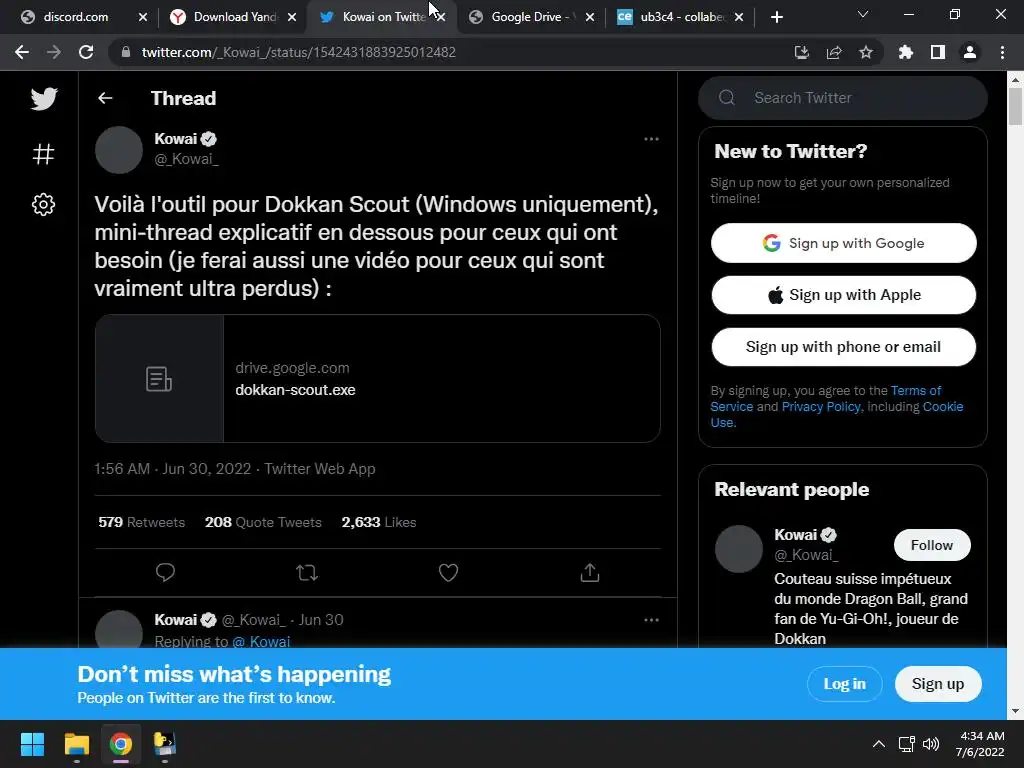The width and height of the screenshot is (1024, 768).
Task: View the 579 Retweets list
Action: point(142,522)
